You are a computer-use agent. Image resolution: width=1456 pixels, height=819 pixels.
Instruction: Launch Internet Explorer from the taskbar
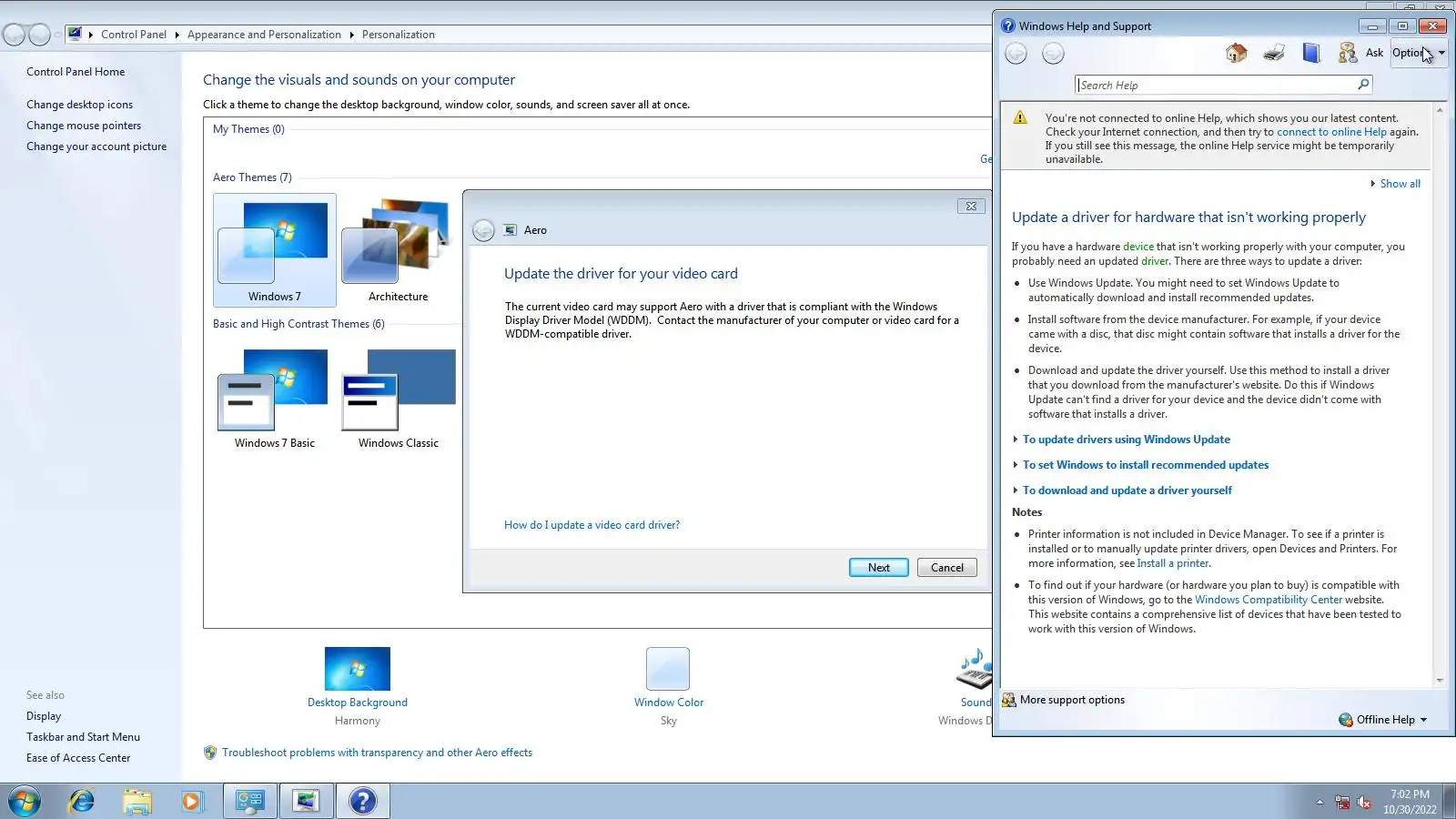pyautogui.click(x=82, y=802)
